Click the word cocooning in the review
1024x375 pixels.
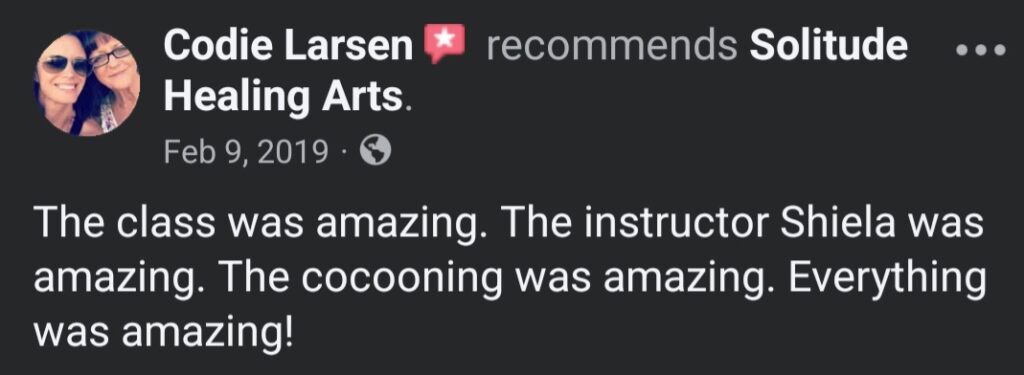tap(402, 280)
